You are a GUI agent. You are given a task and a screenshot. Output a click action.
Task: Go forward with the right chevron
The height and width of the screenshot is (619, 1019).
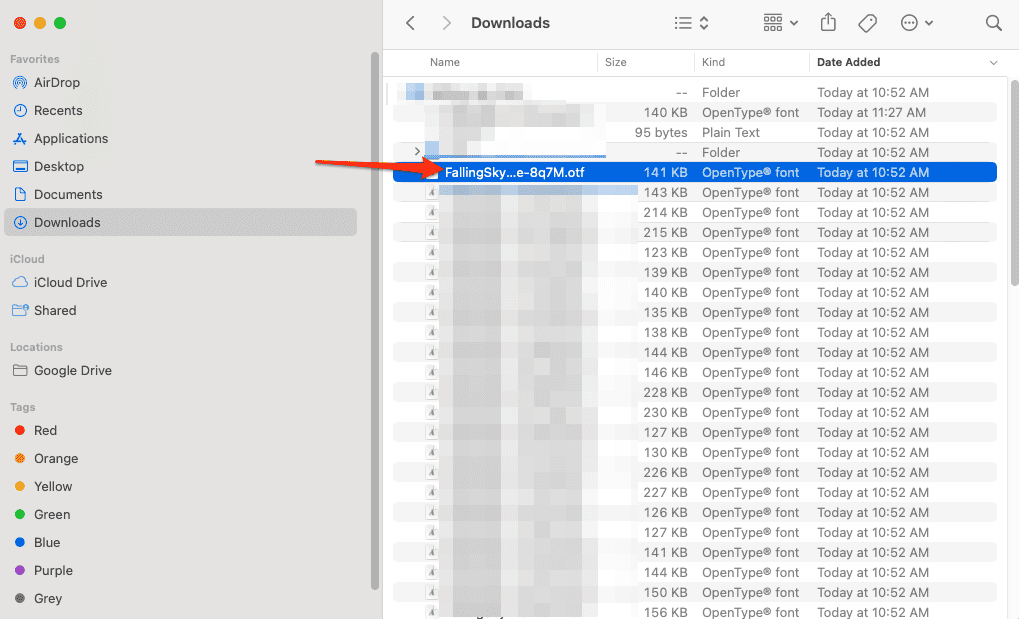[x=446, y=23]
